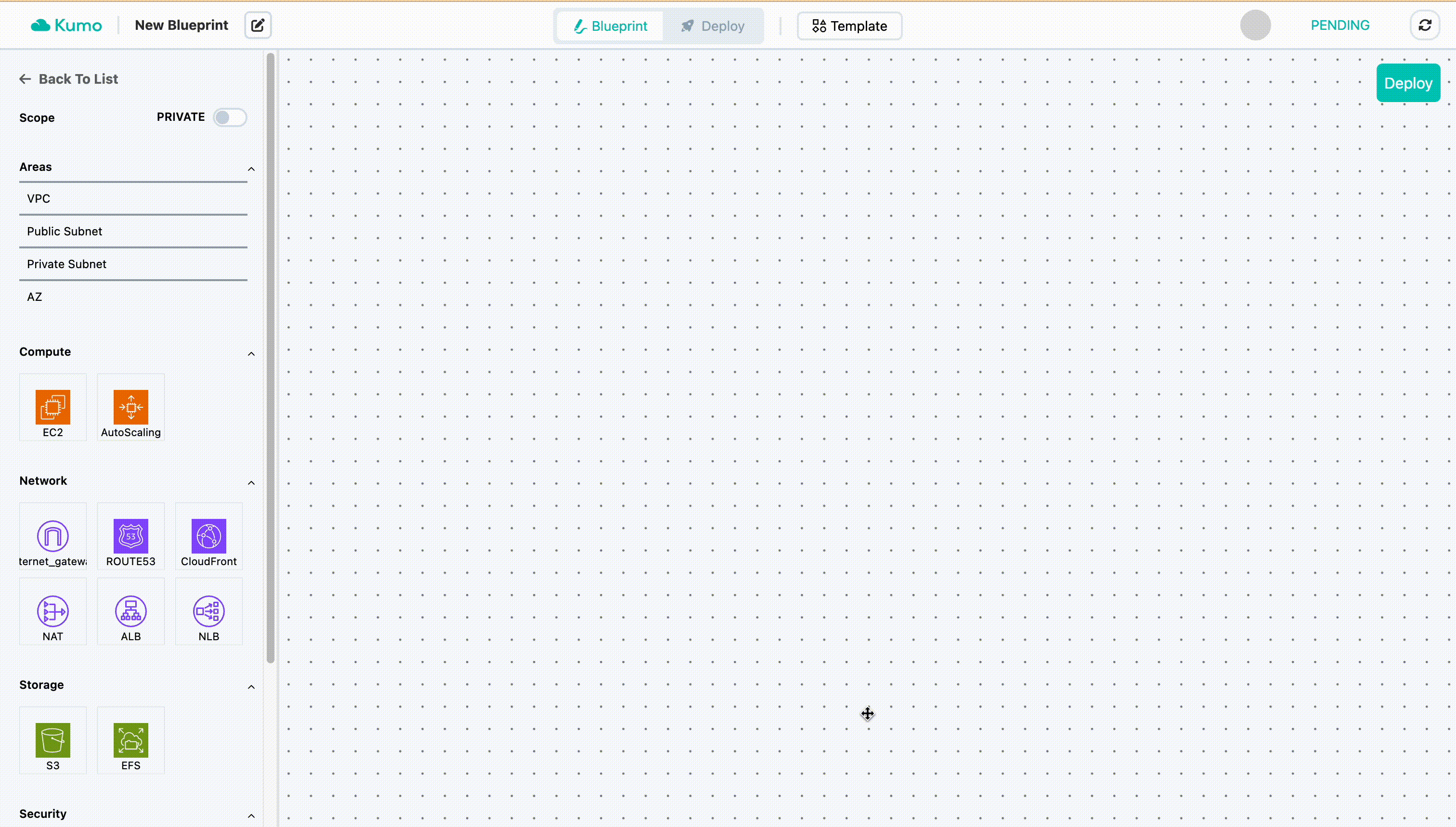Collapse the Storage section

click(251, 687)
